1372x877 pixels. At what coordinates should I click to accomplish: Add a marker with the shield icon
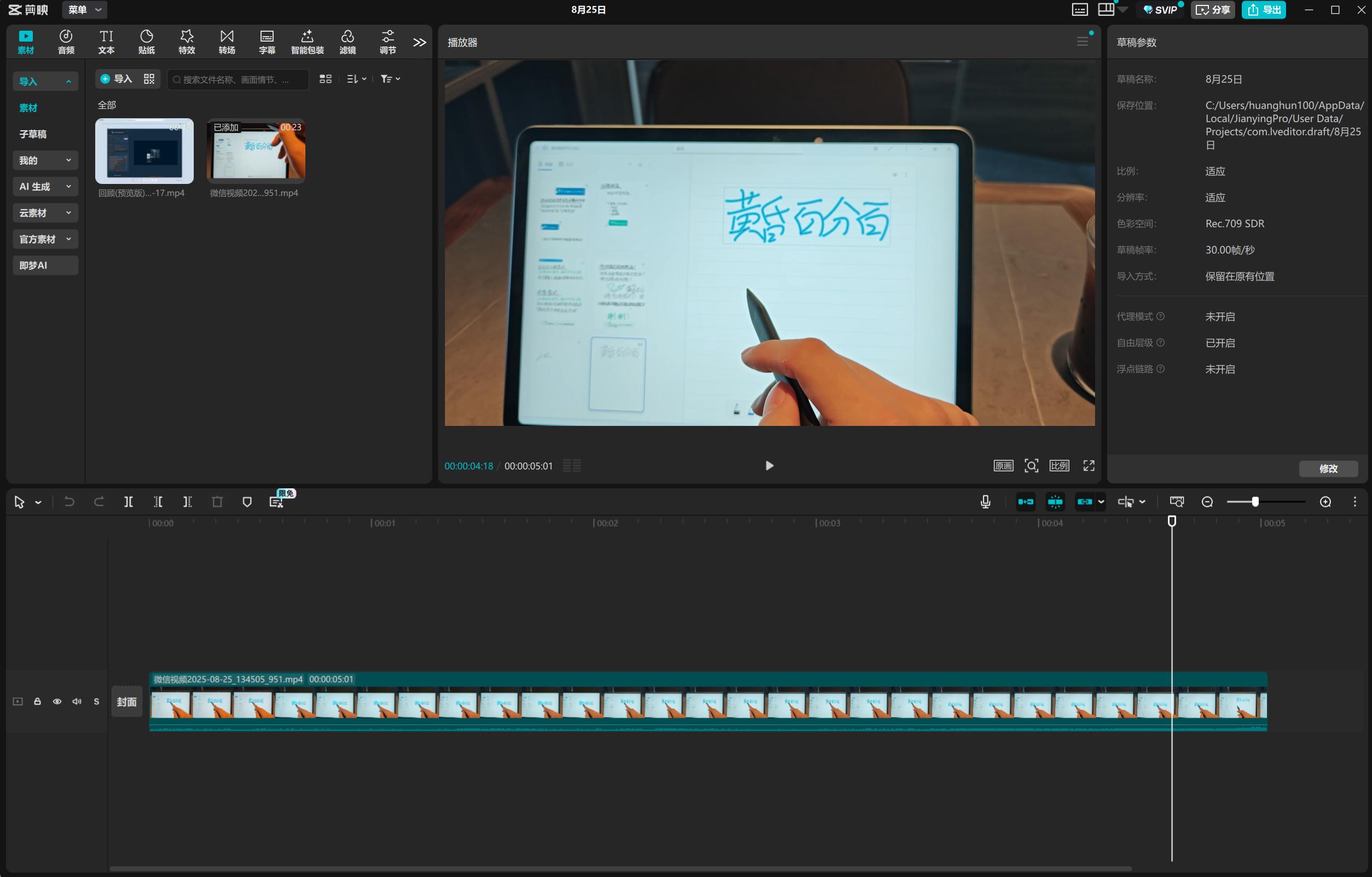click(247, 501)
